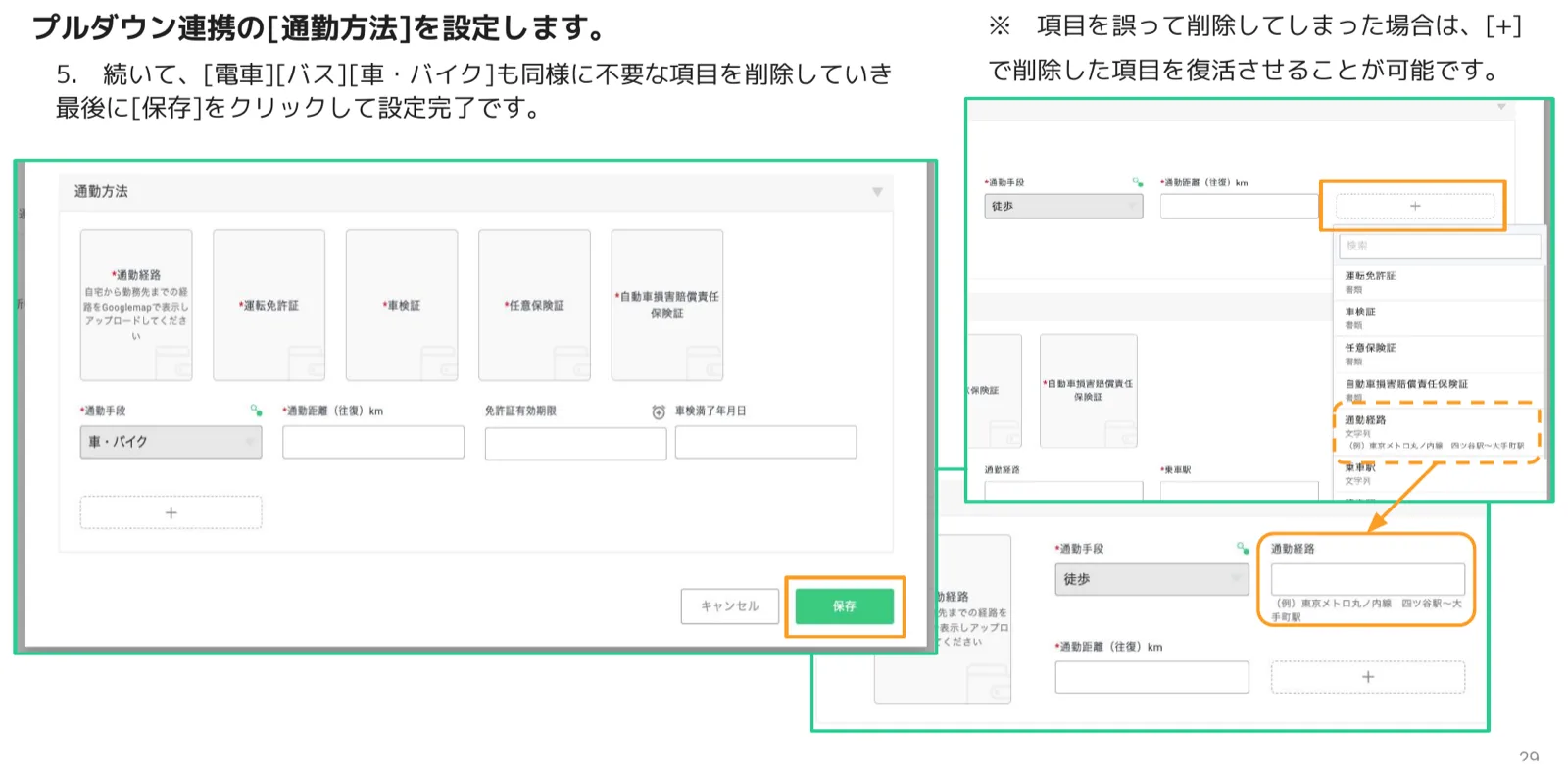Select the 任意保険証 upload card

tap(534, 306)
